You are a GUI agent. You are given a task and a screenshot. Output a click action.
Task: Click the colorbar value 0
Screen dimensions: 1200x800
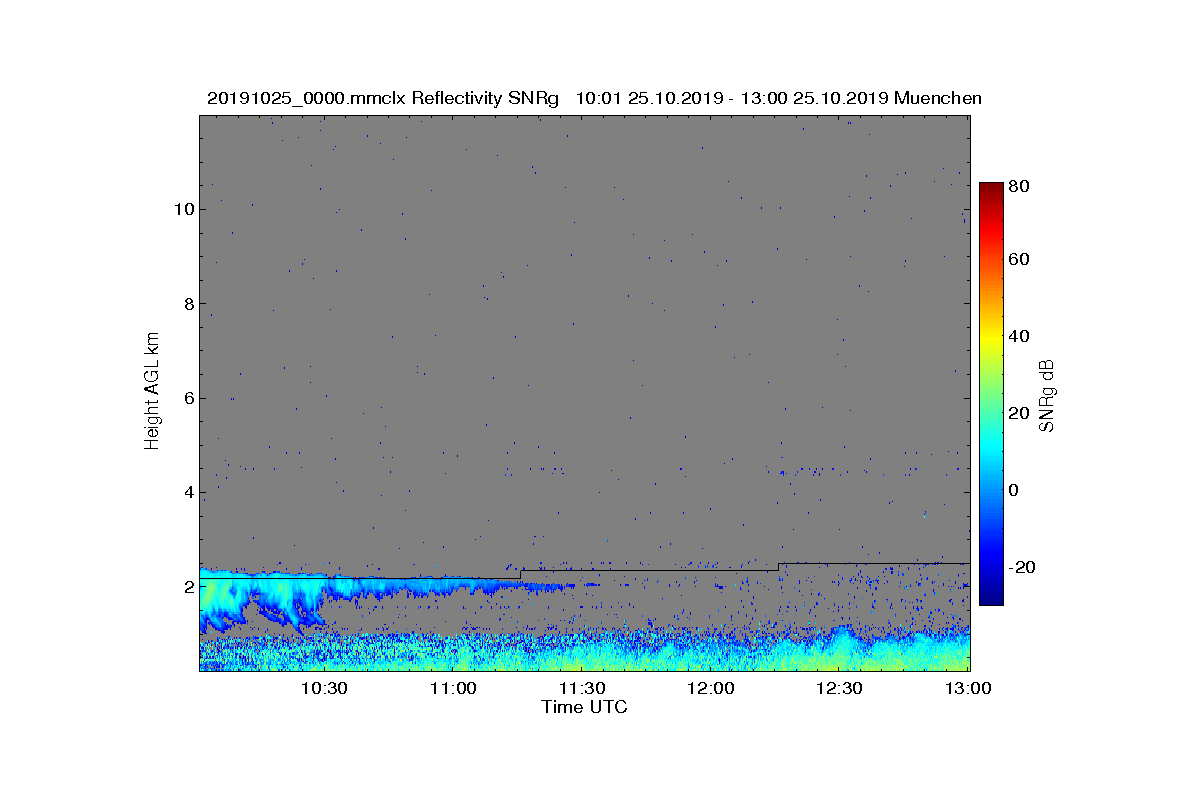pos(1014,490)
